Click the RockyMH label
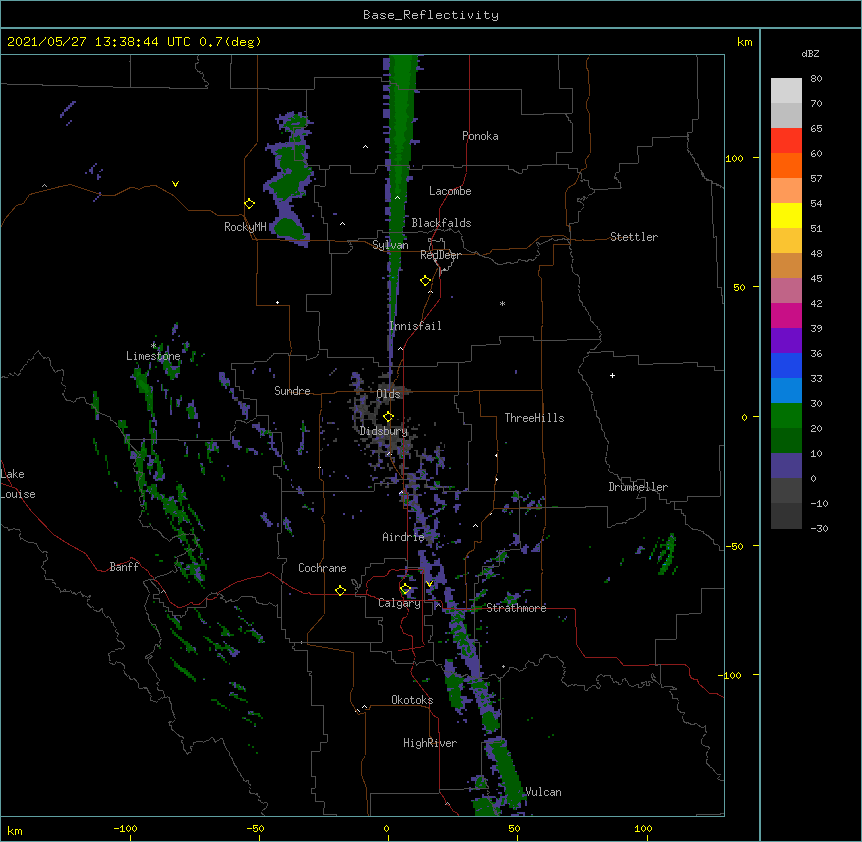Screen dimensions: 862x842 click(x=245, y=227)
